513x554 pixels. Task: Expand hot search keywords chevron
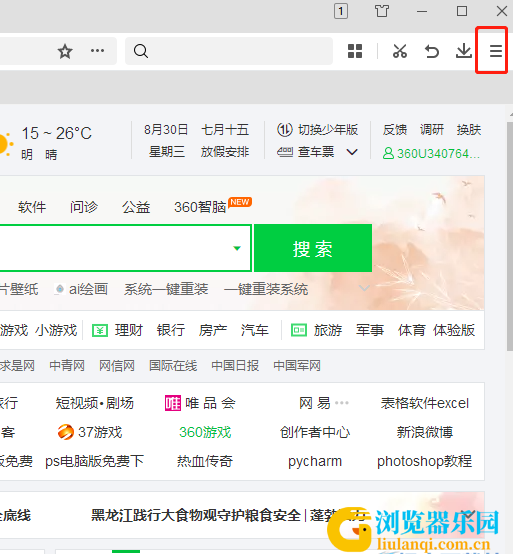[x=364, y=288]
